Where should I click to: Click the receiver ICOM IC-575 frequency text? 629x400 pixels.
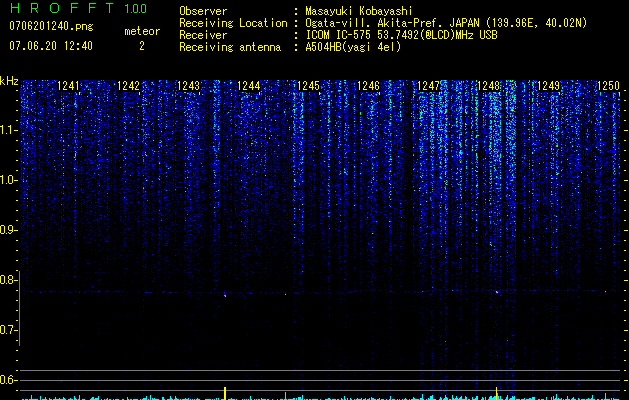pyautogui.click(x=401, y=35)
